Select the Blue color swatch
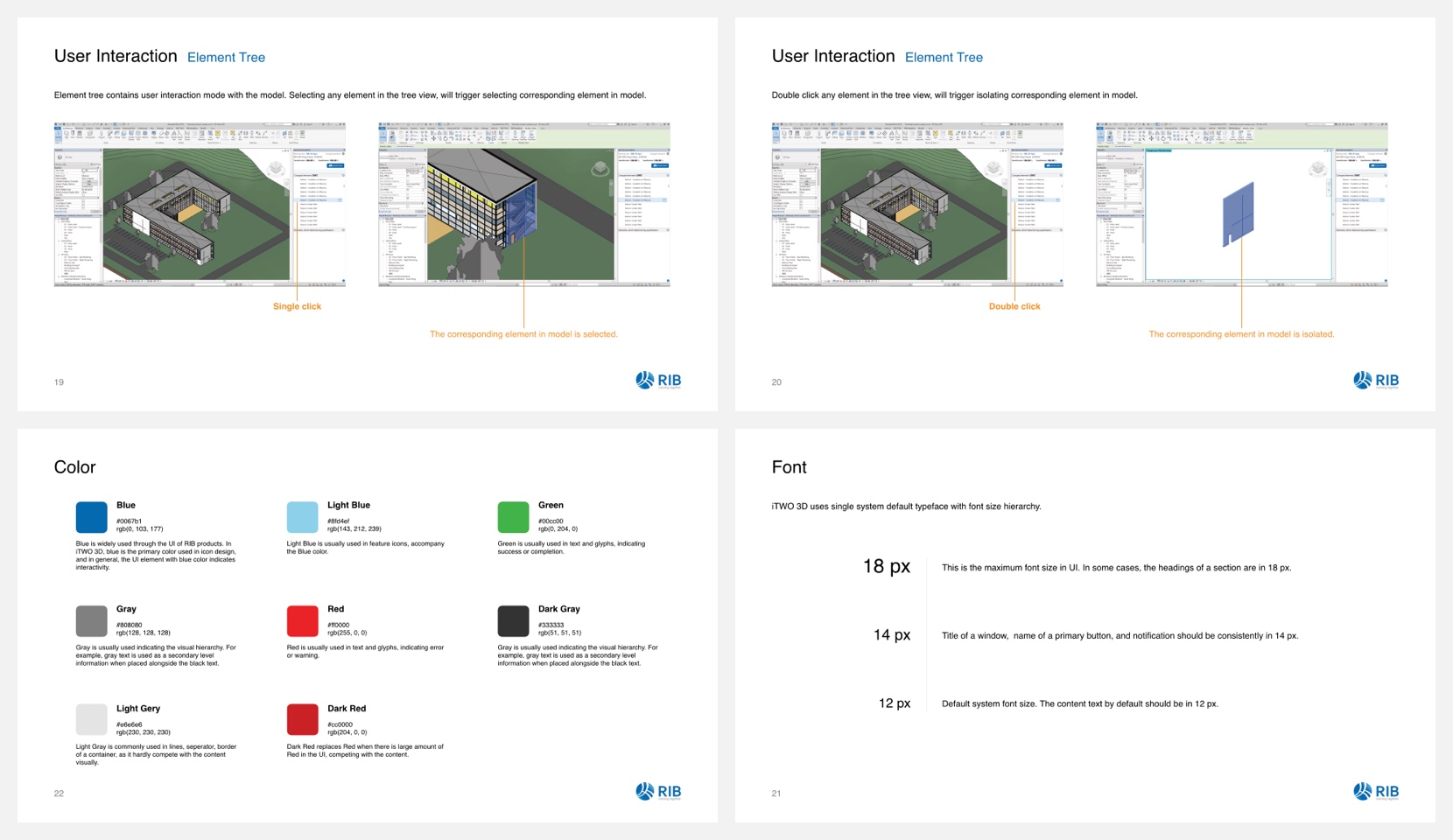This screenshot has width=1453, height=840. (x=91, y=517)
